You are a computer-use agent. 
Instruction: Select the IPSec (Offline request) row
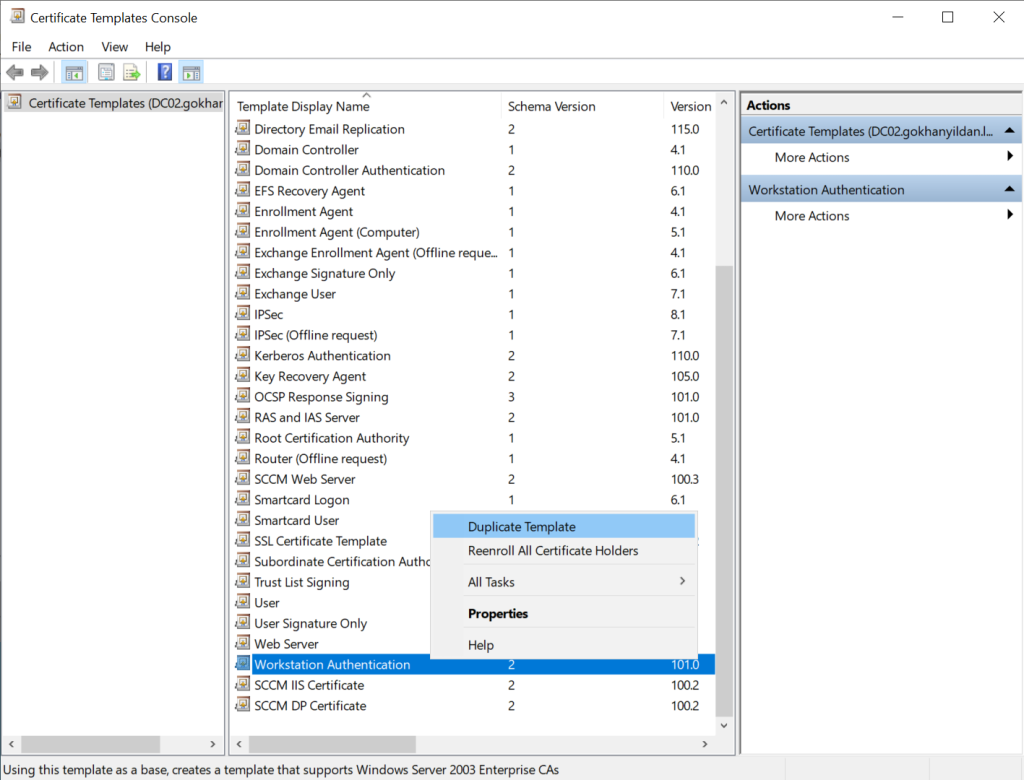pyautogui.click(x=474, y=334)
